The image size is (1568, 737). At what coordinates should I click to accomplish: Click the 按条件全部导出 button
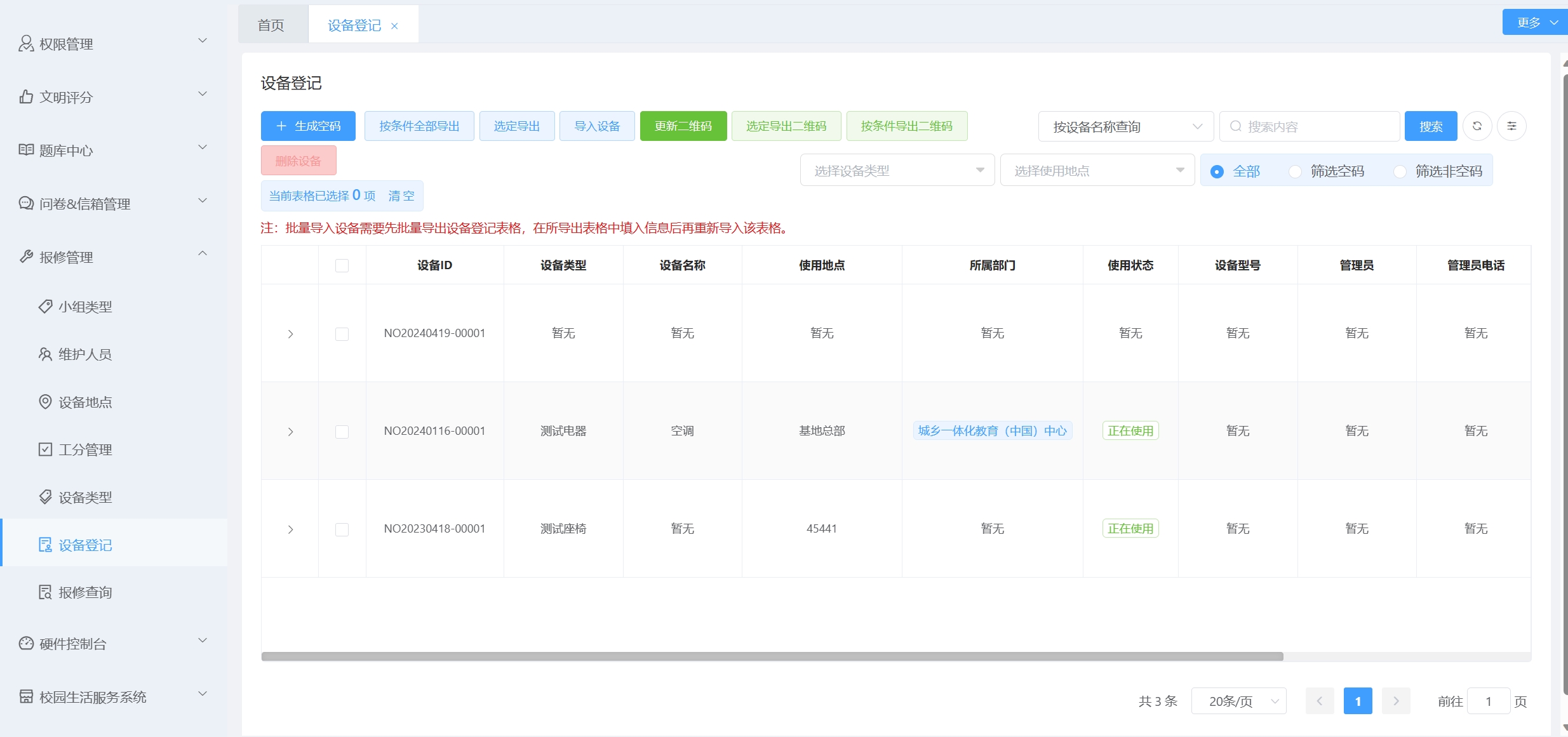[419, 126]
